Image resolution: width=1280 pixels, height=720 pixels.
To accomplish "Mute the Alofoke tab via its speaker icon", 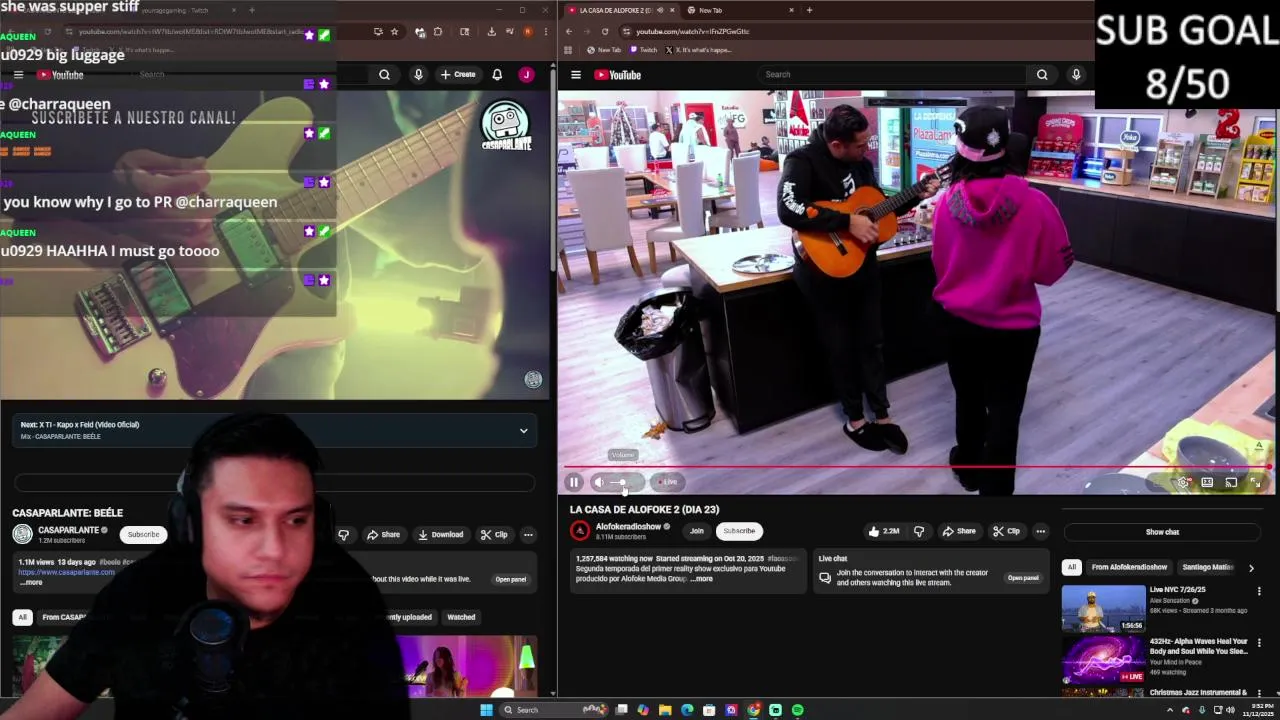I will coord(660,10).
